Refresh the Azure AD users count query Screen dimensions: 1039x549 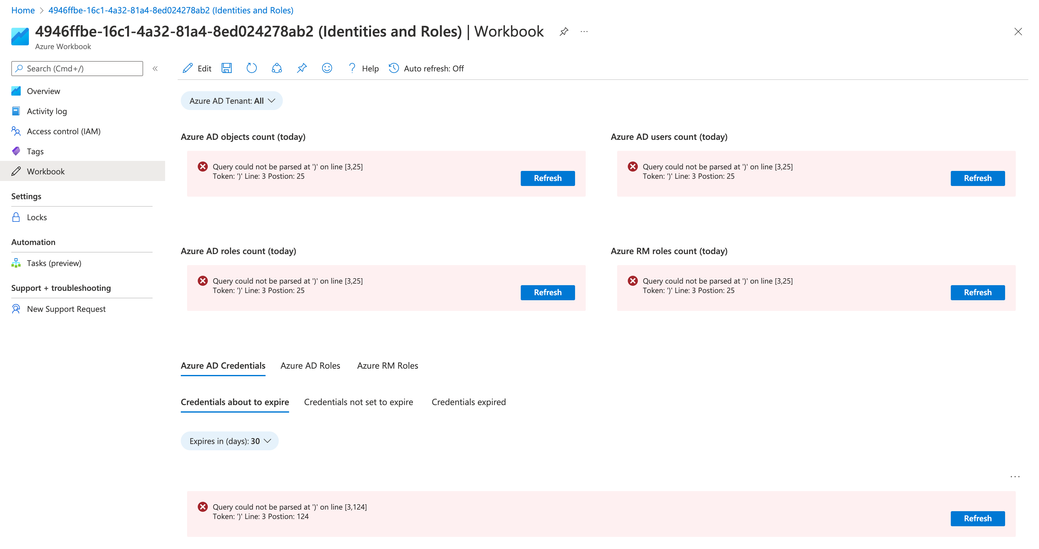977,178
